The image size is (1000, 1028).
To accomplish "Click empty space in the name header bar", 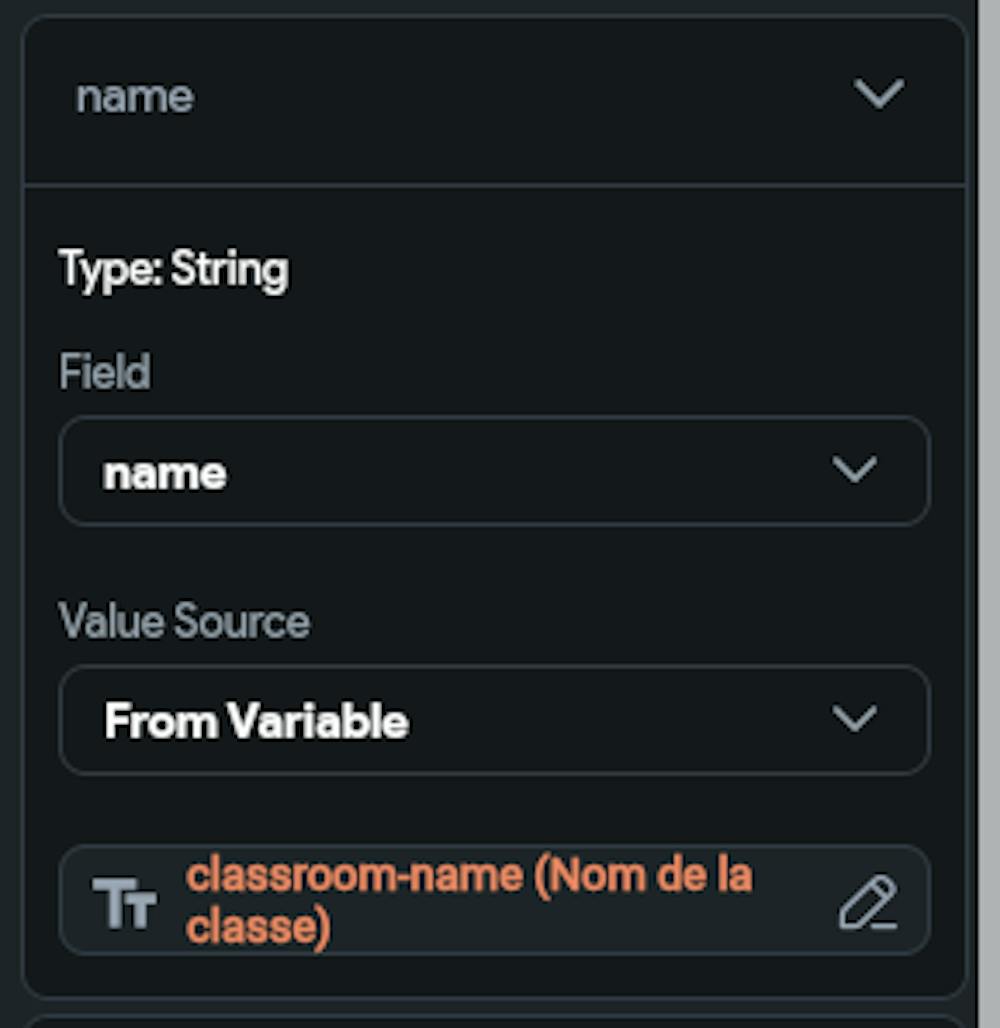I will (500, 97).
